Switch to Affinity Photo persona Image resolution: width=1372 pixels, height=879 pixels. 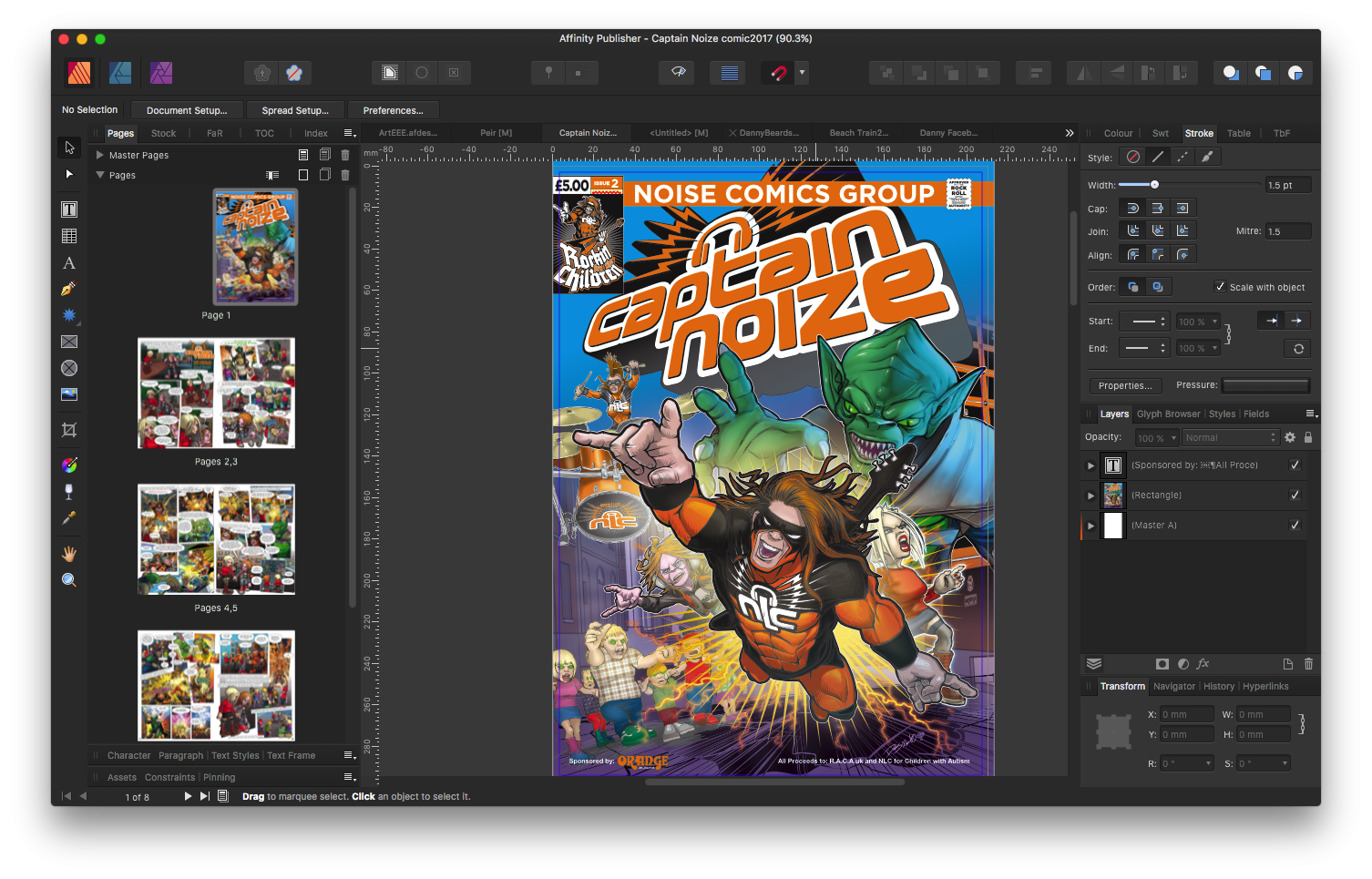pyautogui.click(x=161, y=73)
